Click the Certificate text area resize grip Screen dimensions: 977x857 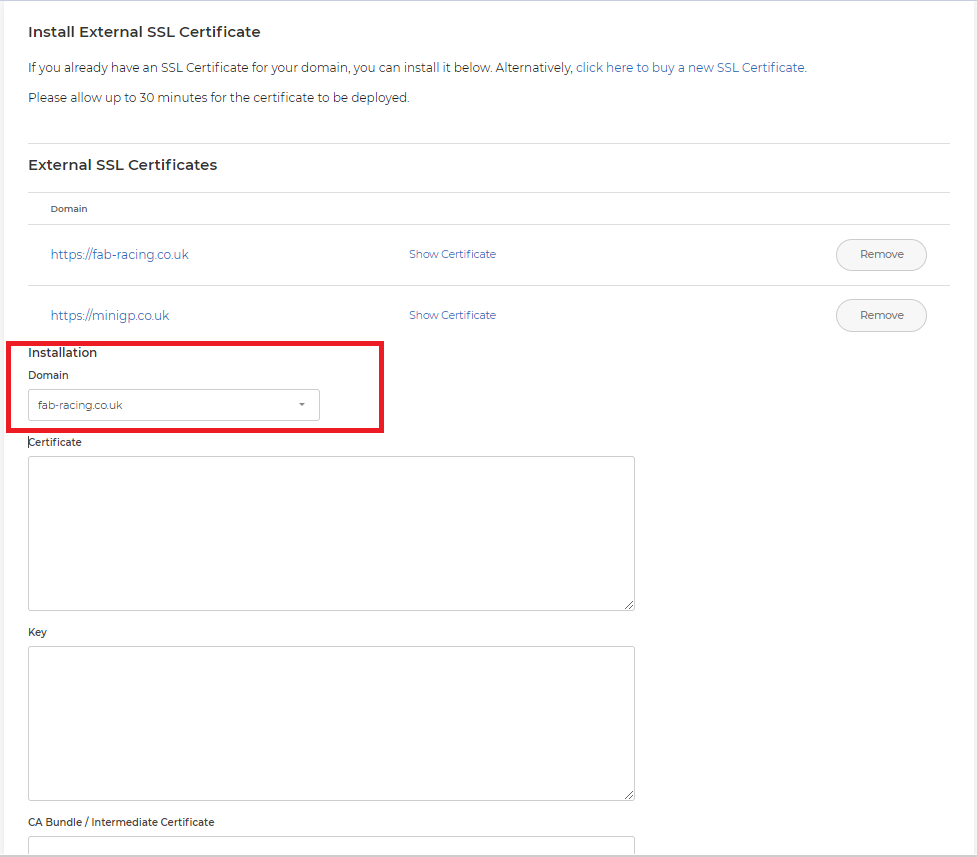click(629, 605)
